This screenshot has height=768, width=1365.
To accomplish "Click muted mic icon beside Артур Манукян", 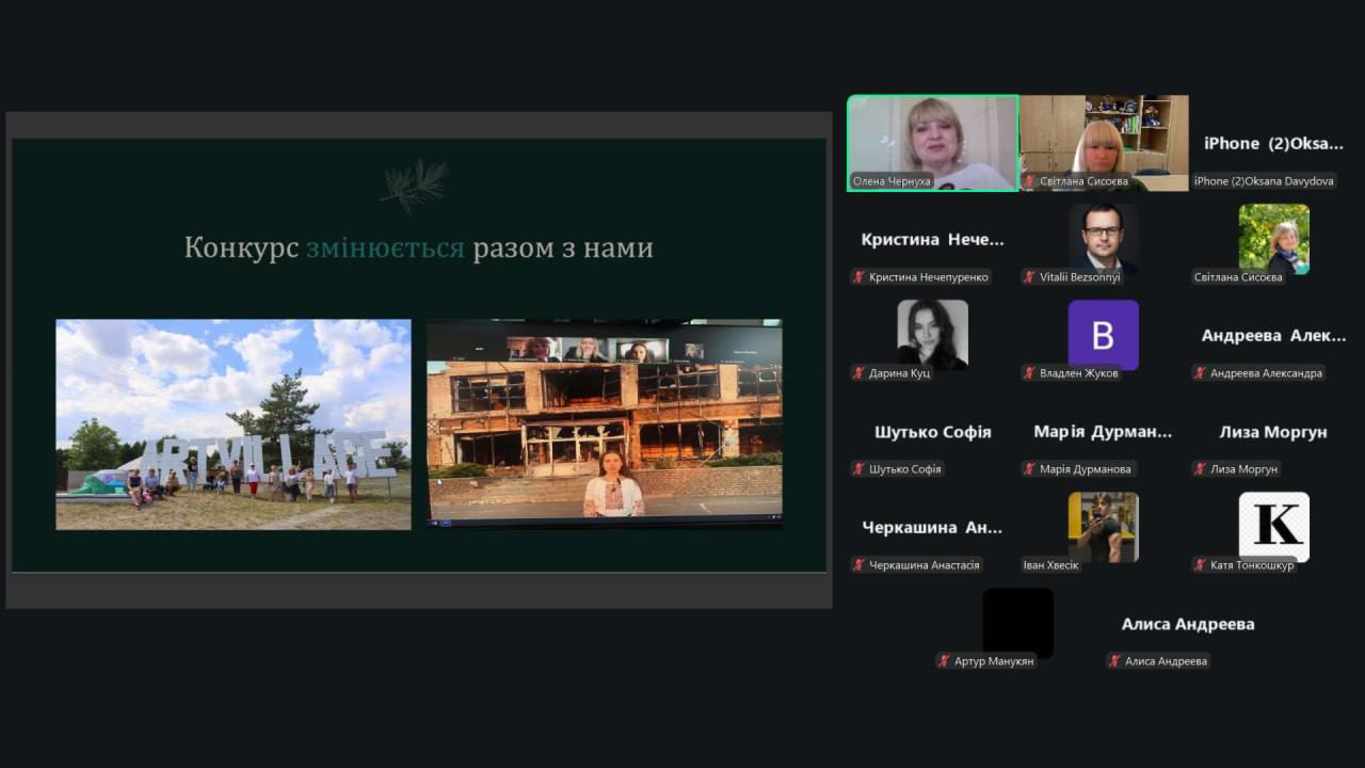I will (x=944, y=661).
